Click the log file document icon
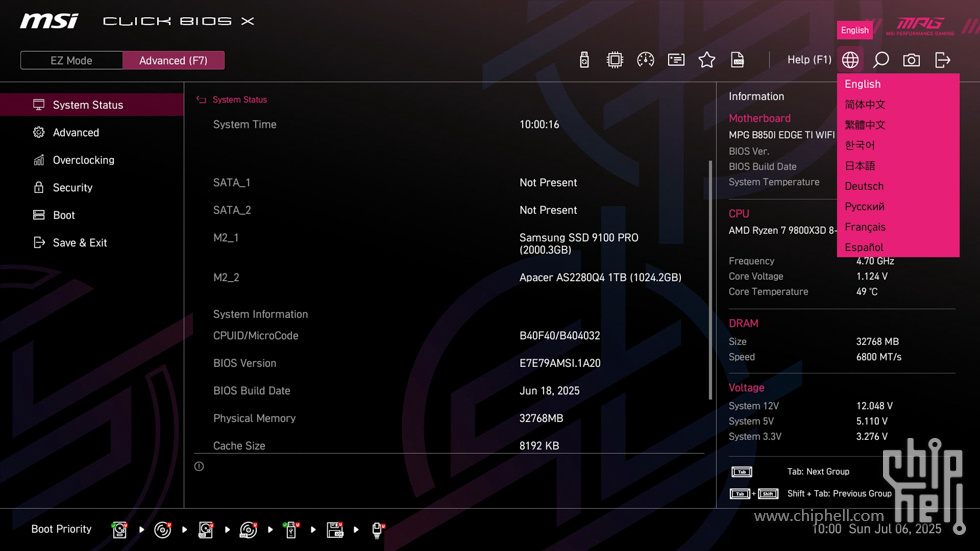This screenshot has width=980, height=551. [738, 60]
